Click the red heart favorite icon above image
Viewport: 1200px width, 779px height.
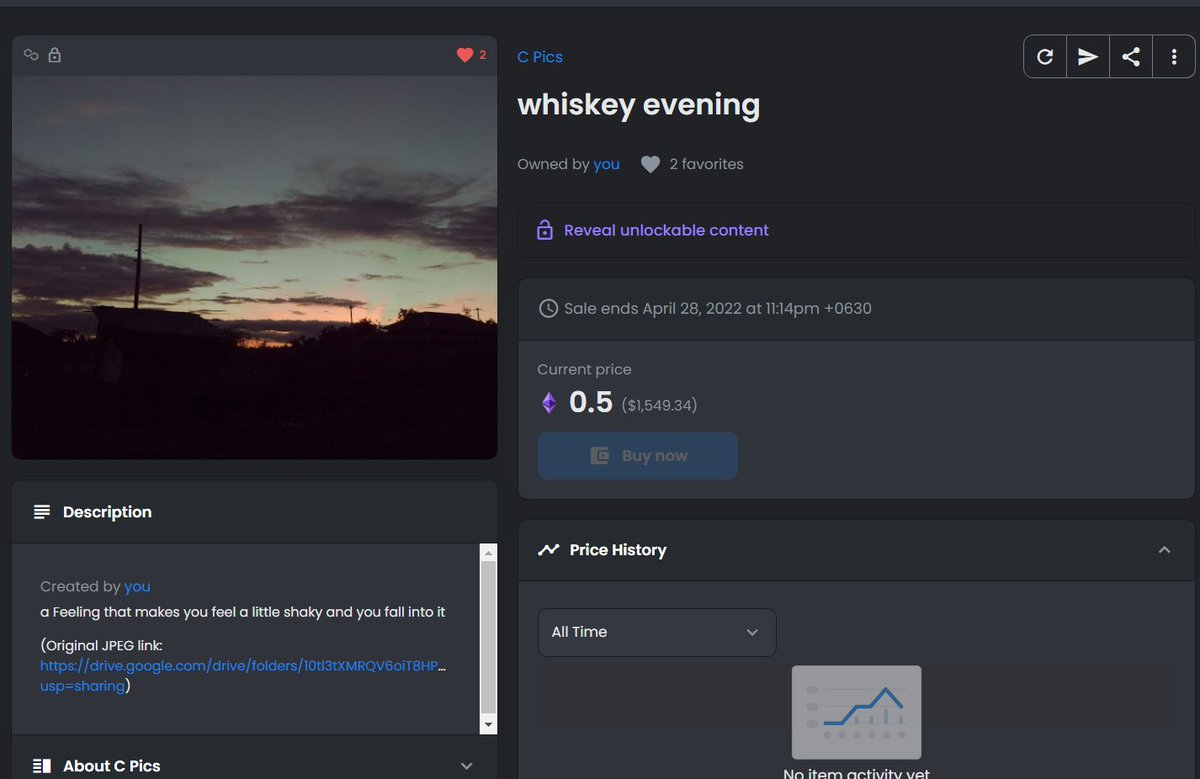(x=464, y=55)
